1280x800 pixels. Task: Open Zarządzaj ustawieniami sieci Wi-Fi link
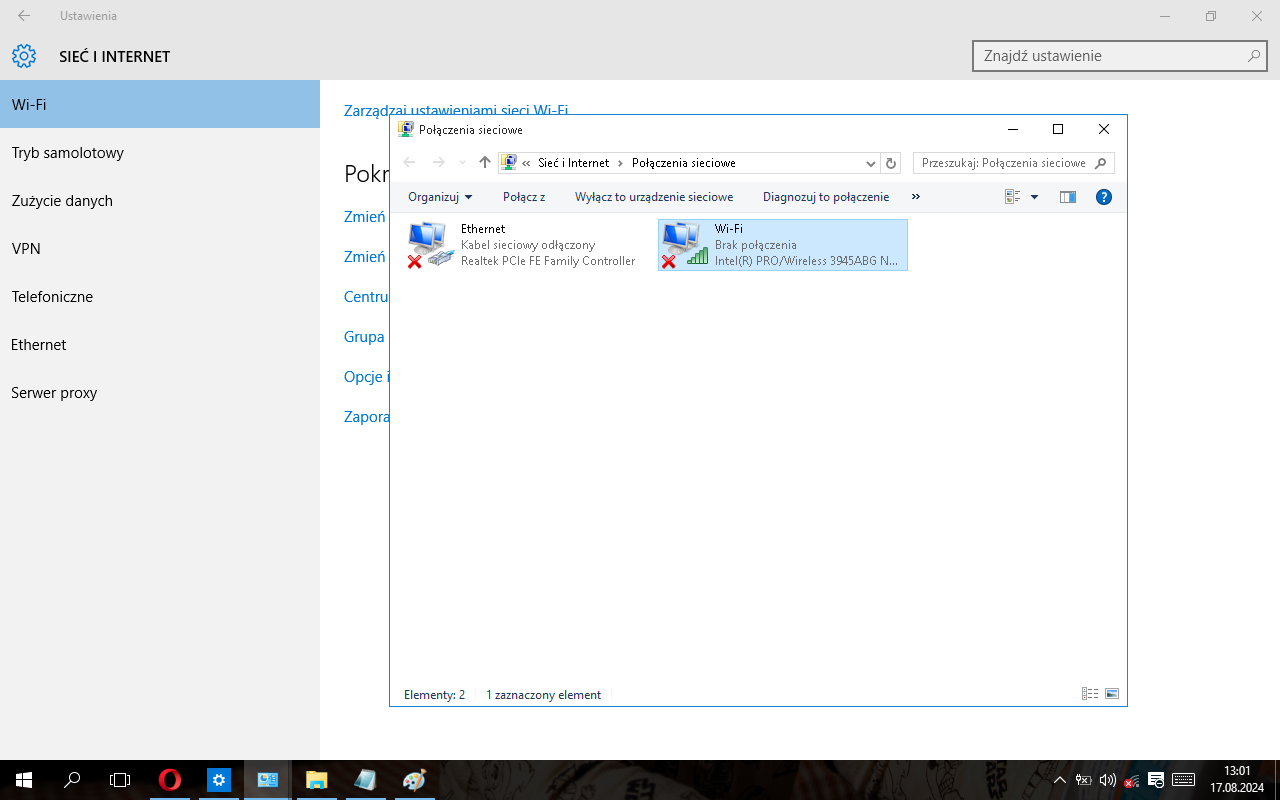pyautogui.click(x=456, y=110)
